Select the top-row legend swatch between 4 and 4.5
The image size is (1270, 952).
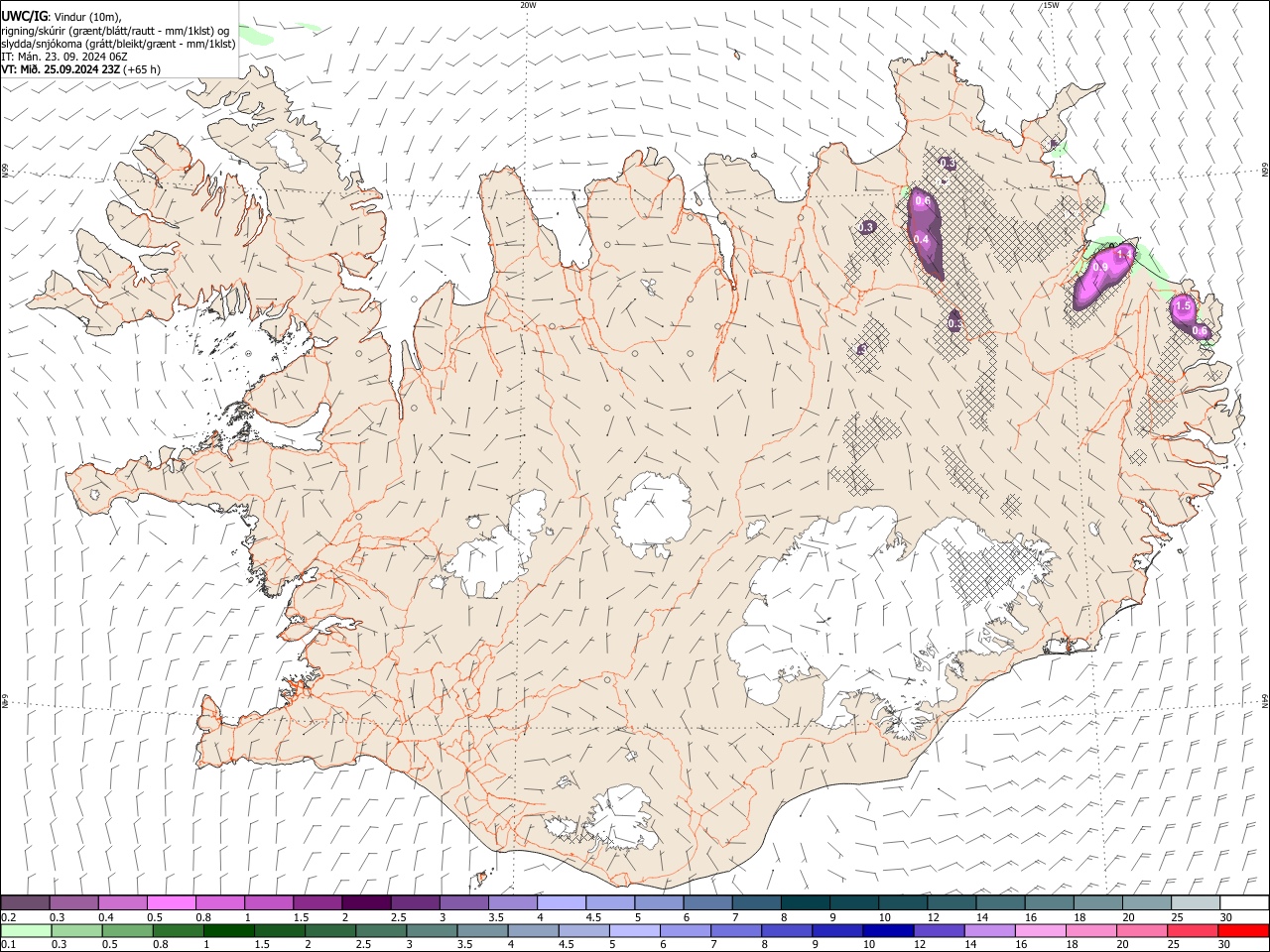pyautogui.click(x=562, y=902)
